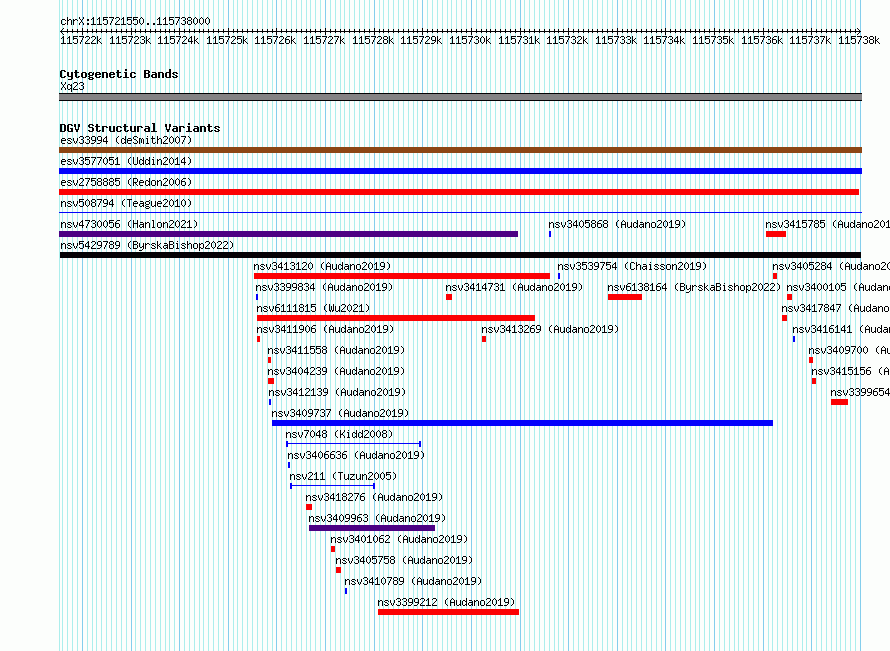Select the esv3577051 (Uddin2014) label
The height and width of the screenshot is (651, 890).
(x=126, y=161)
